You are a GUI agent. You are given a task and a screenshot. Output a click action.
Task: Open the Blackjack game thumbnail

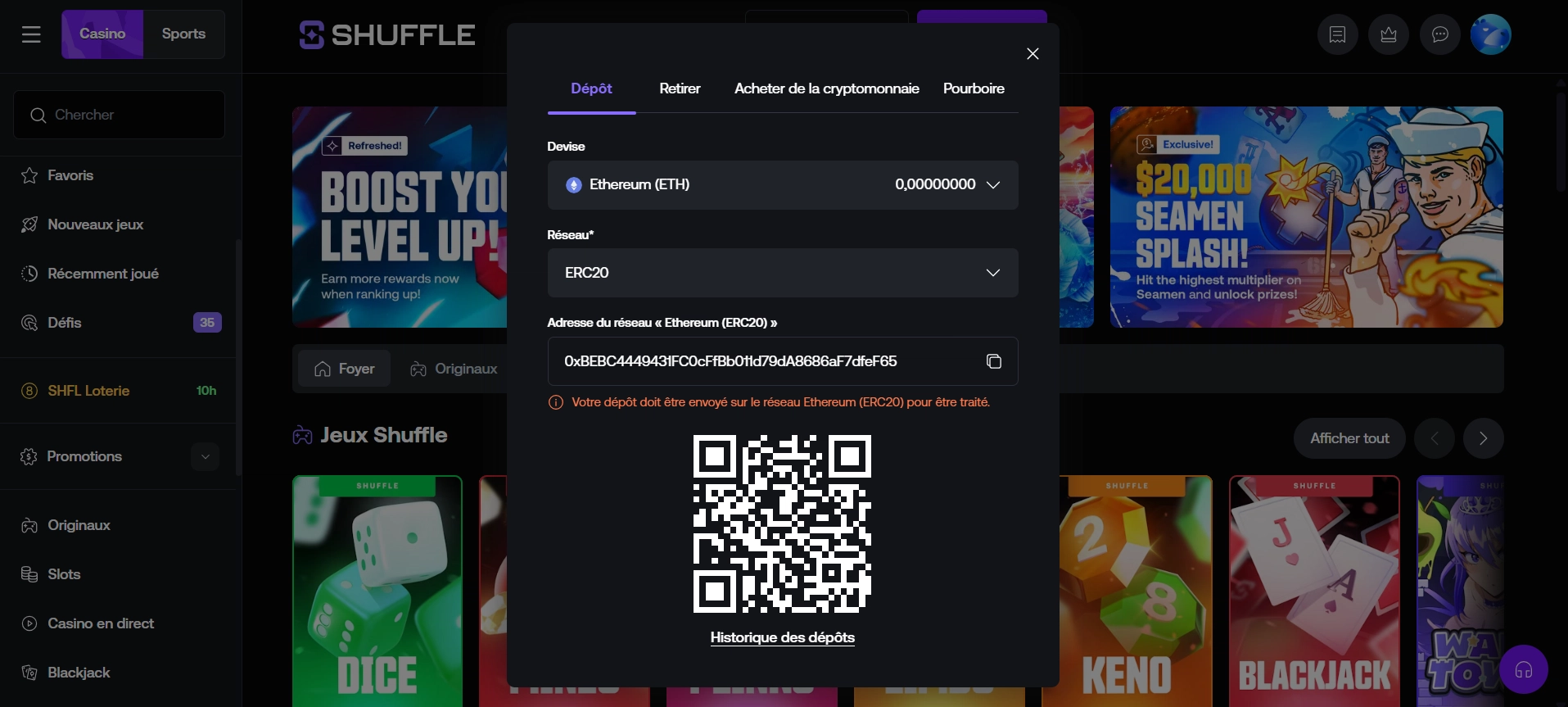[1314, 591]
